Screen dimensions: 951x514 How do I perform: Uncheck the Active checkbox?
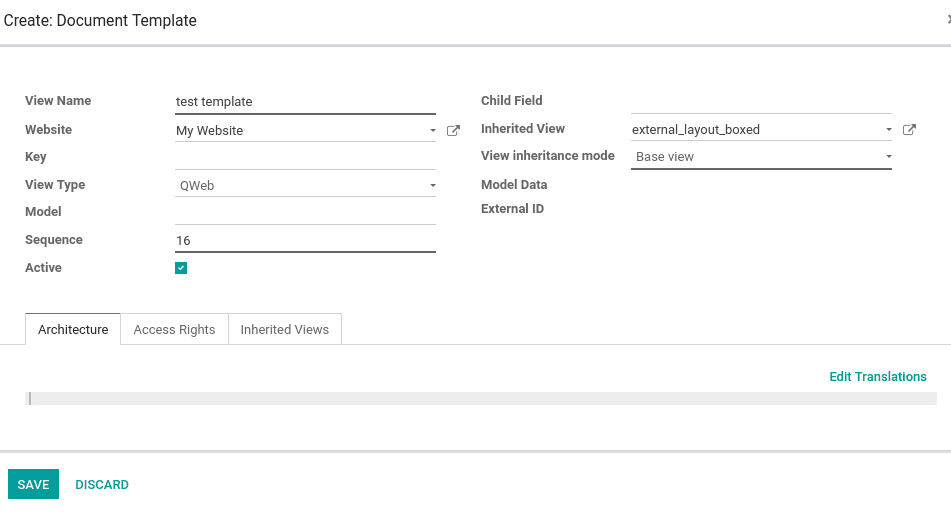181,268
